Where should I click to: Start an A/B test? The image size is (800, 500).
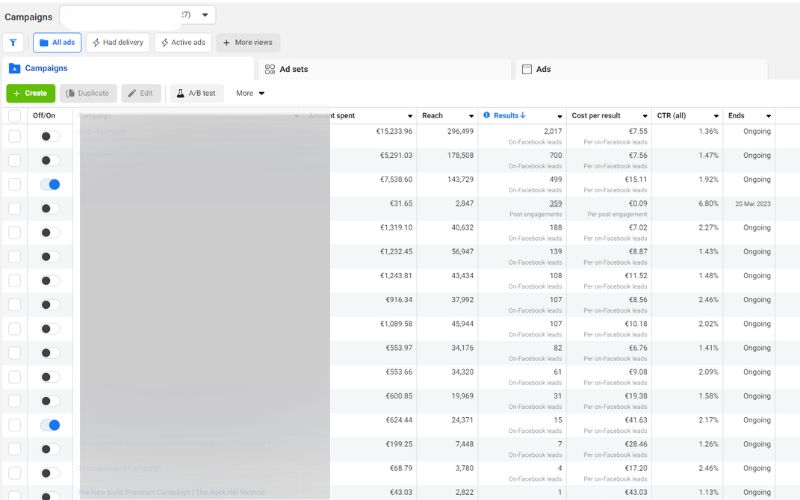pyautogui.click(x=196, y=93)
